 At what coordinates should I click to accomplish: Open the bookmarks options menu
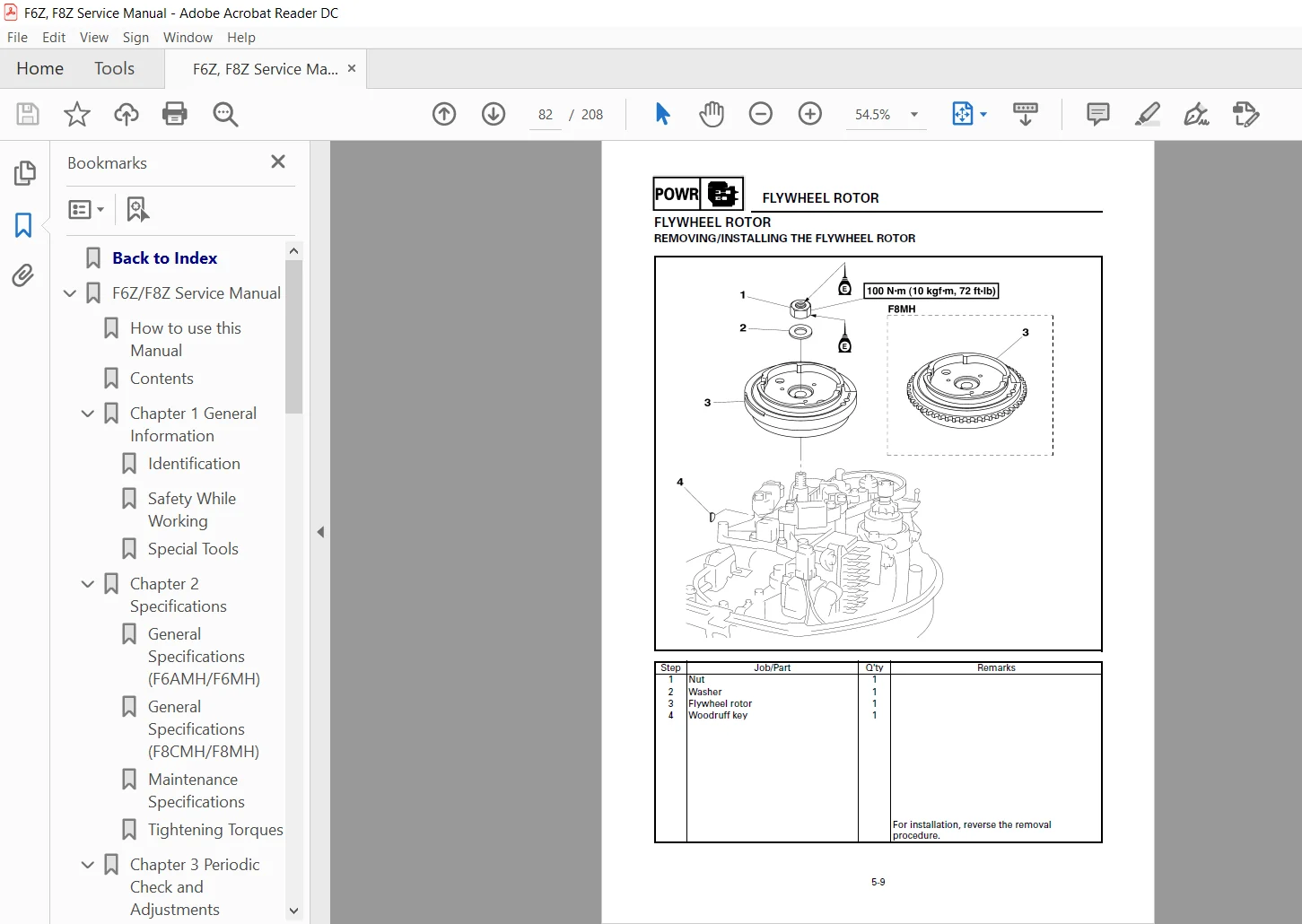[86, 209]
